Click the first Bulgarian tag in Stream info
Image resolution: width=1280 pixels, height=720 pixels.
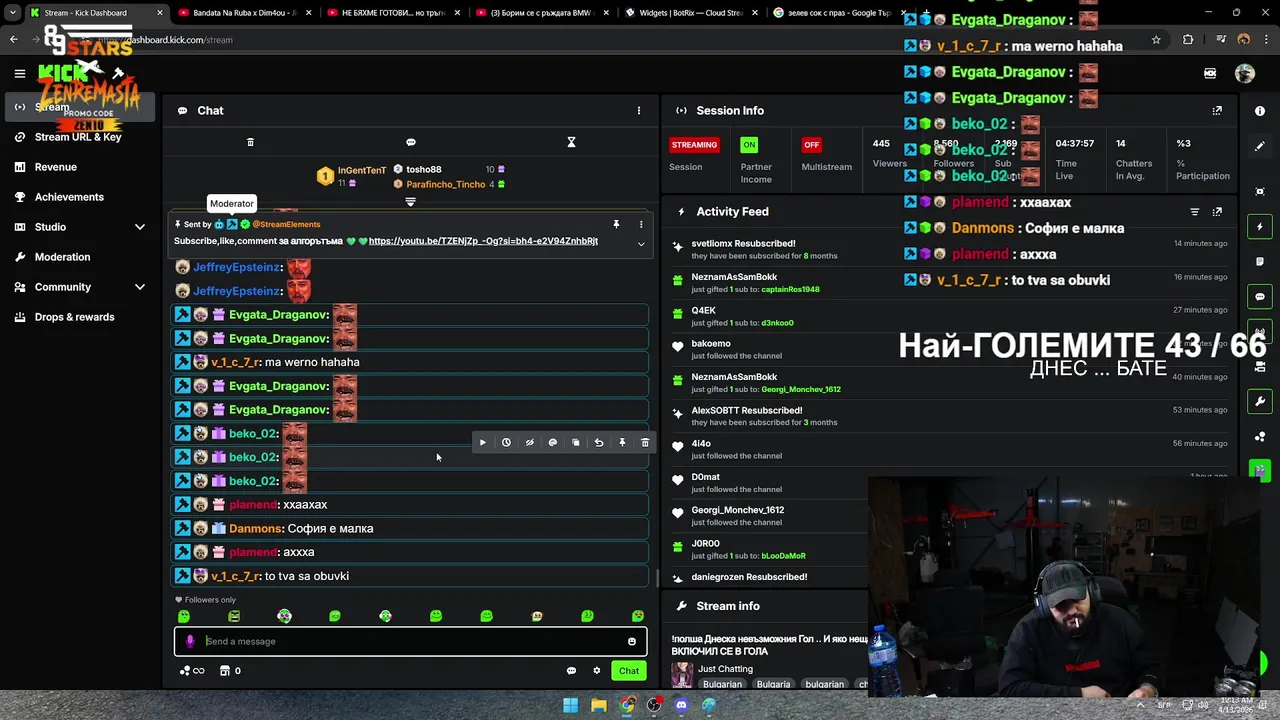[x=722, y=684]
